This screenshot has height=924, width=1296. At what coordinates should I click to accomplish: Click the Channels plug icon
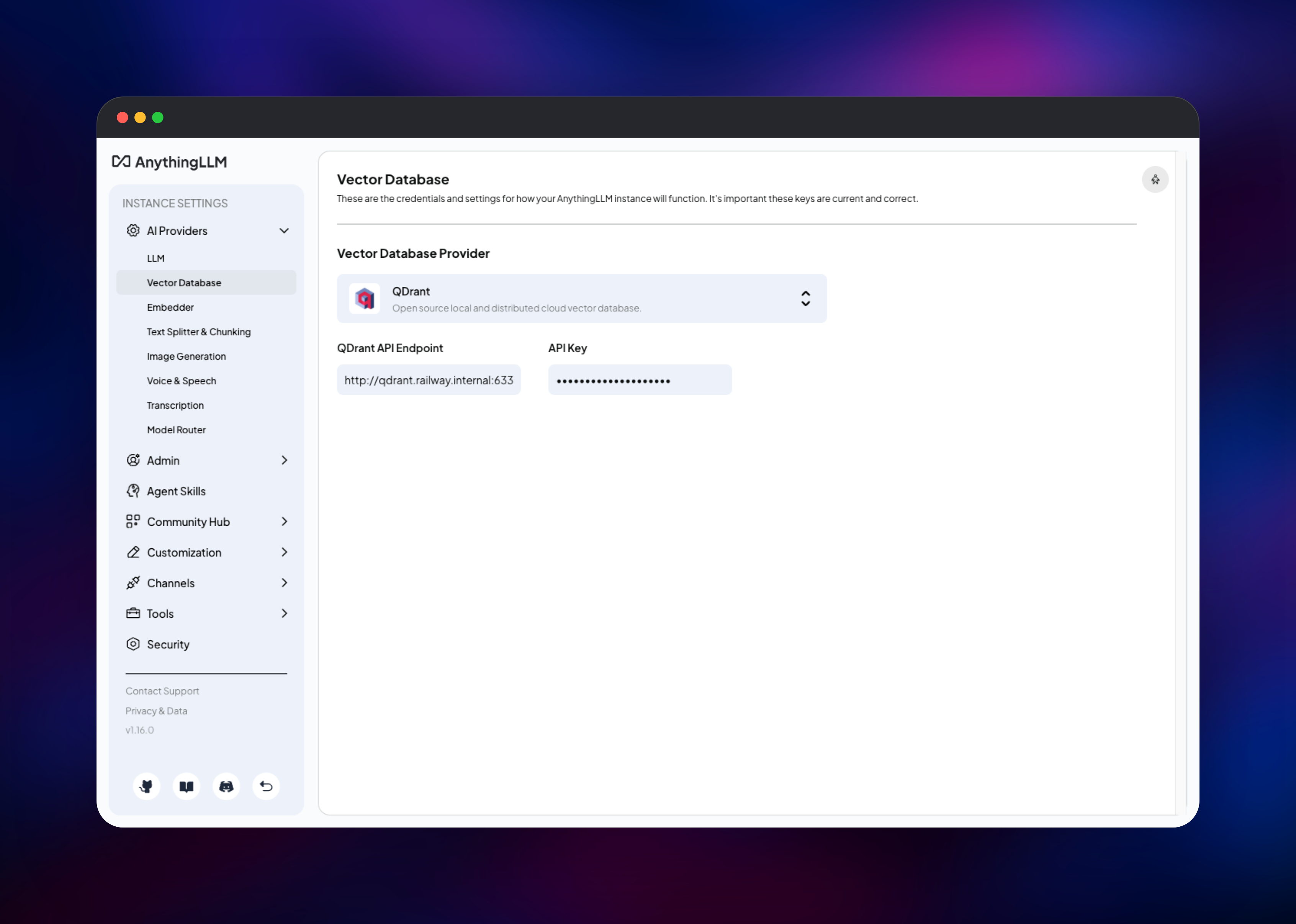[x=133, y=582]
